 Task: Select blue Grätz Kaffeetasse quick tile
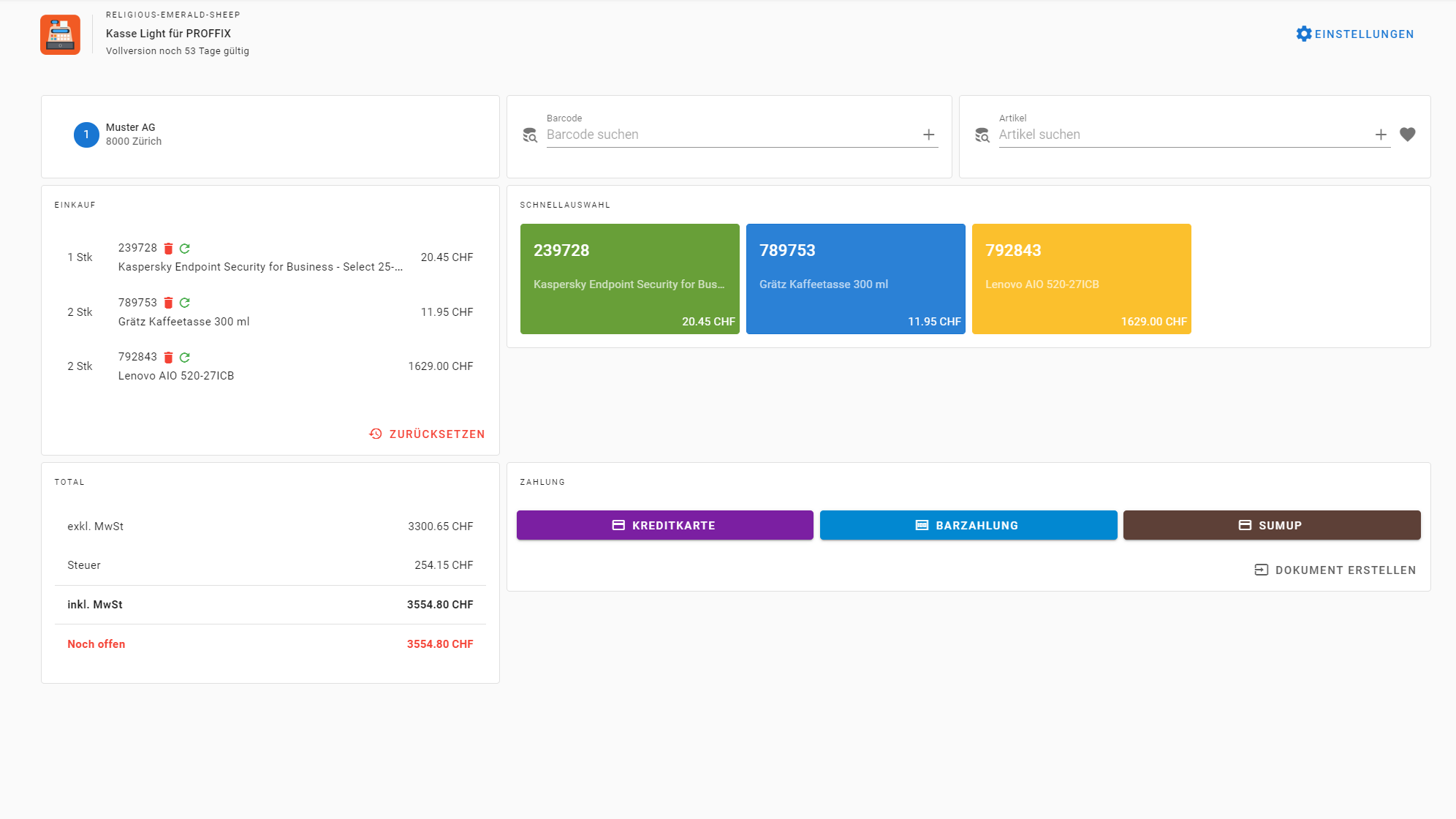(x=855, y=279)
